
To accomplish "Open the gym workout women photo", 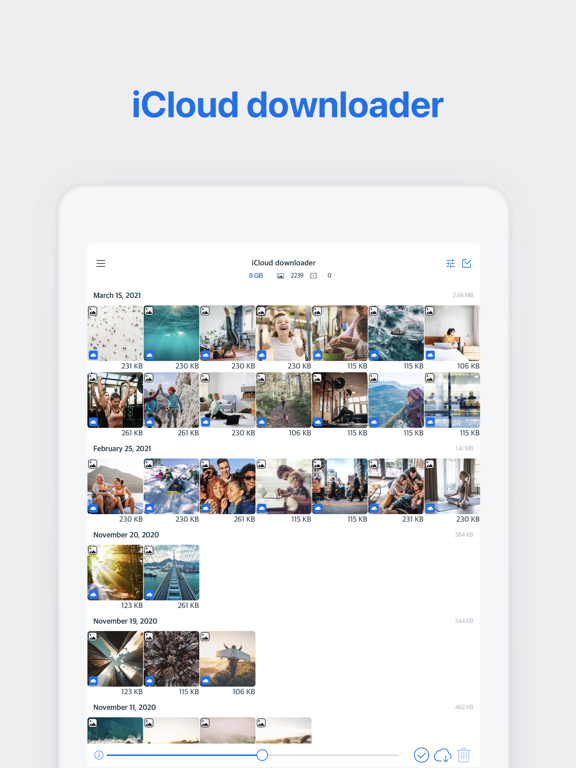I will click(115, 400).
